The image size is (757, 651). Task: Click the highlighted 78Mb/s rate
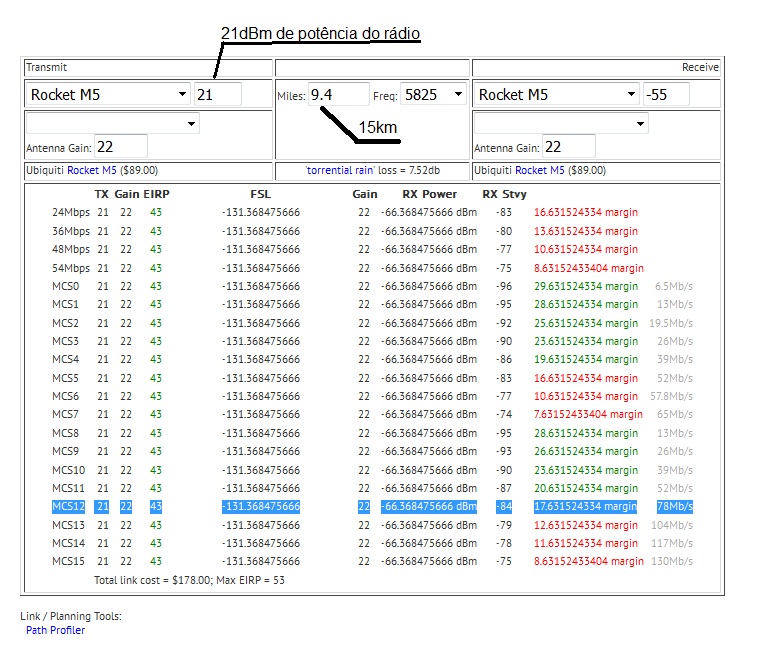[x=675, y=507]
